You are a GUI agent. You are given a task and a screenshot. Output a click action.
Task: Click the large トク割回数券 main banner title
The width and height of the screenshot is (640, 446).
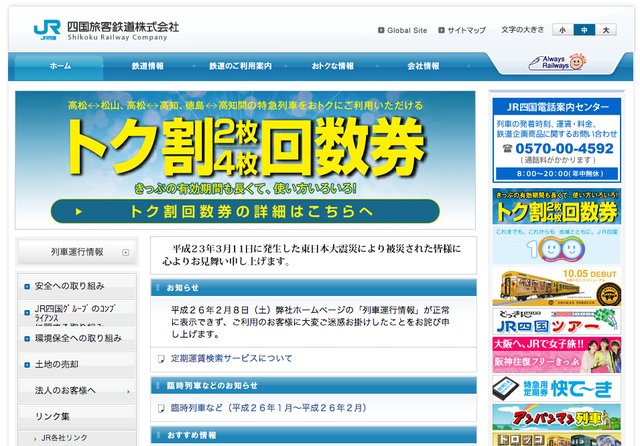pyautogui.click(x=245, y=147)
